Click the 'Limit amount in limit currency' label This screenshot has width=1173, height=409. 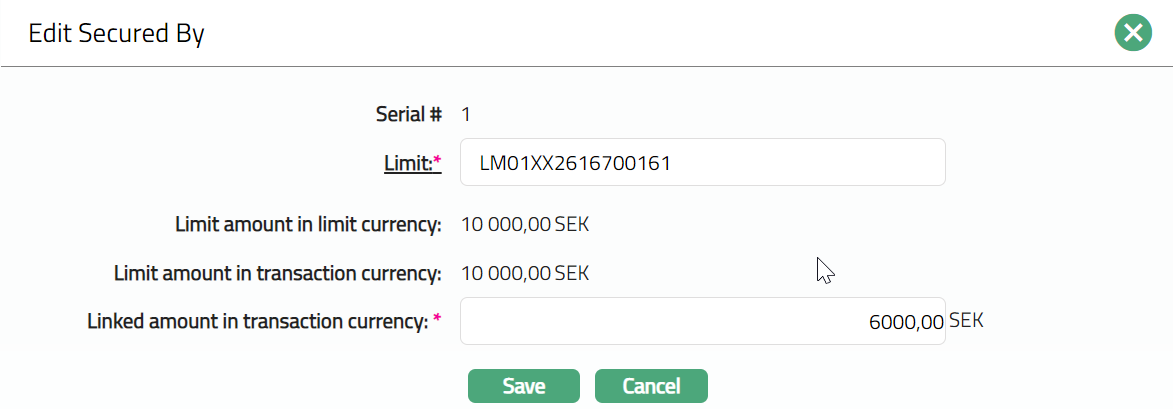tap(308, 224)
